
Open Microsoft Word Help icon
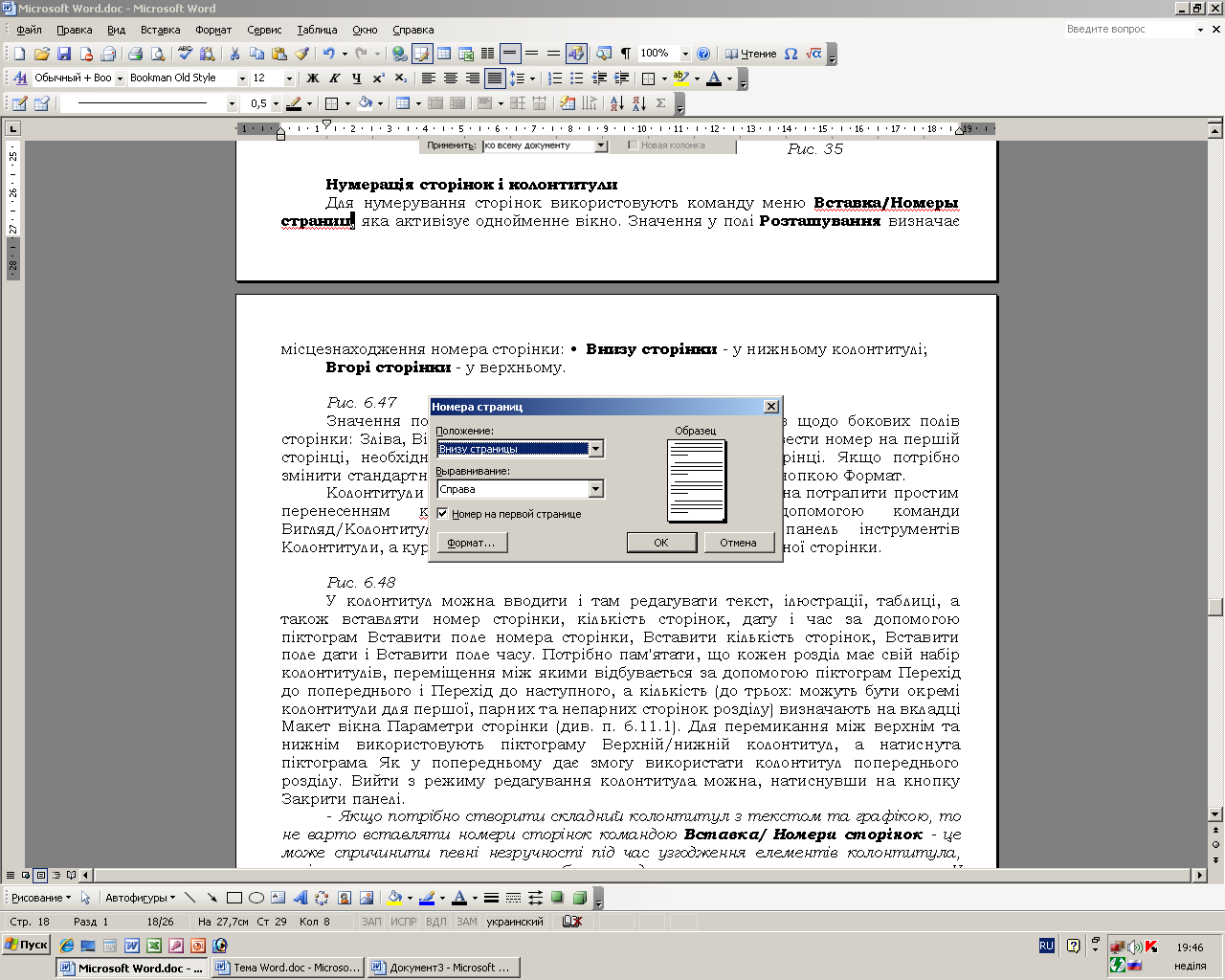(x=703, y=54)
